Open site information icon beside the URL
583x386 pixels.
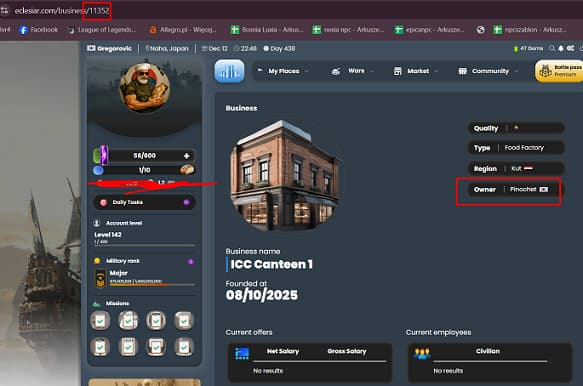pyautogui.click(x=4, y=10)
